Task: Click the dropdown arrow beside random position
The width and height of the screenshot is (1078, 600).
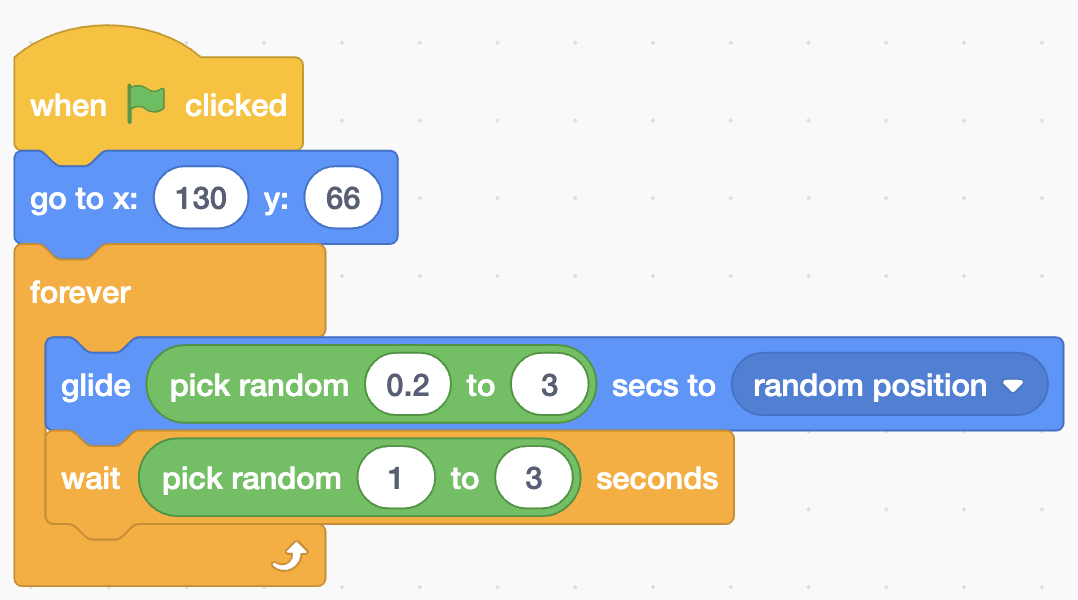Action: point(1013,386)
